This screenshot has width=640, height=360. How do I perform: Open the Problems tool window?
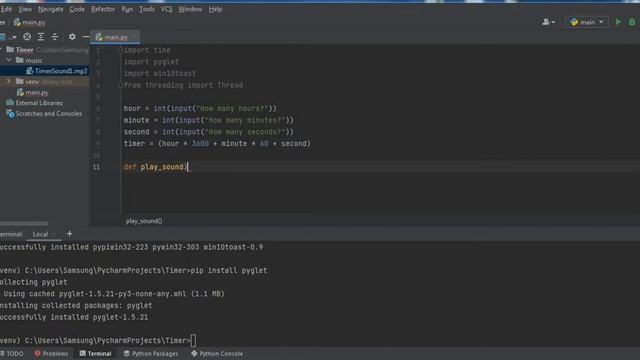[x=51, y=353]
